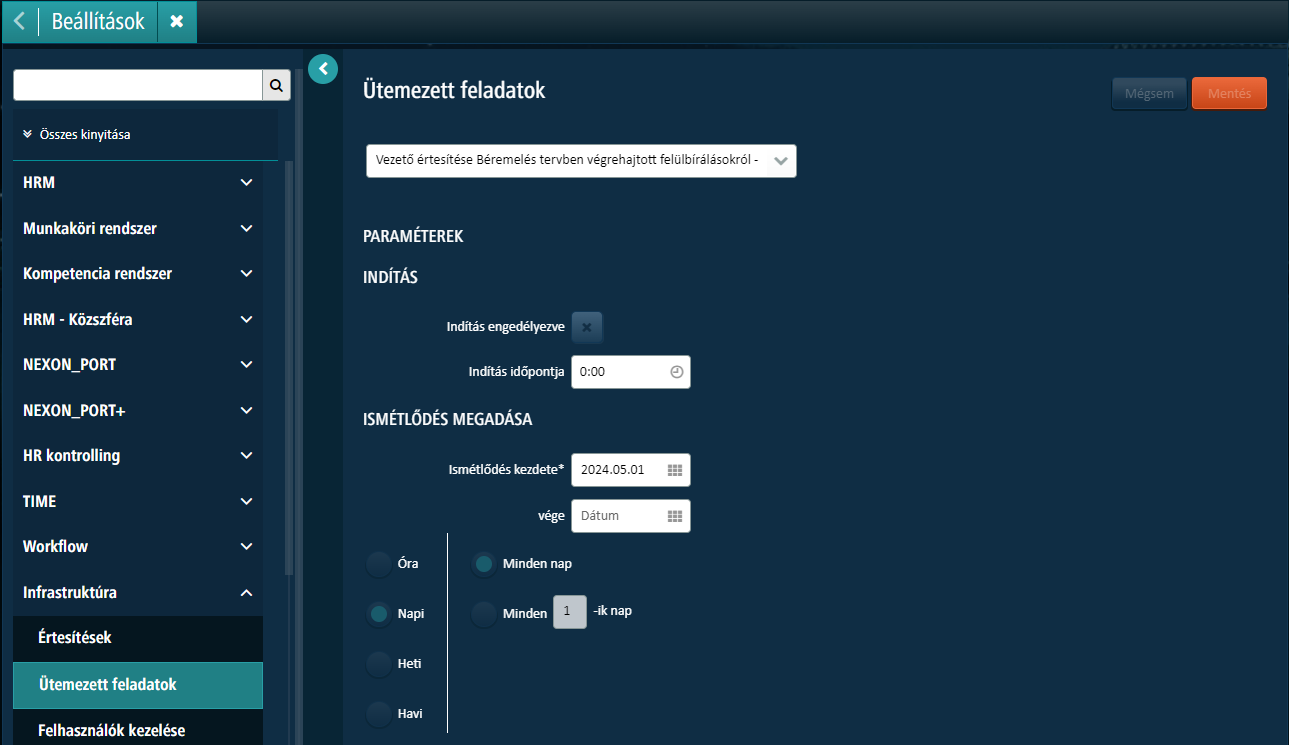This screenshot has width=1289, height=745.
Task: Click the sidebar search text field
Action: click(137, 85)
